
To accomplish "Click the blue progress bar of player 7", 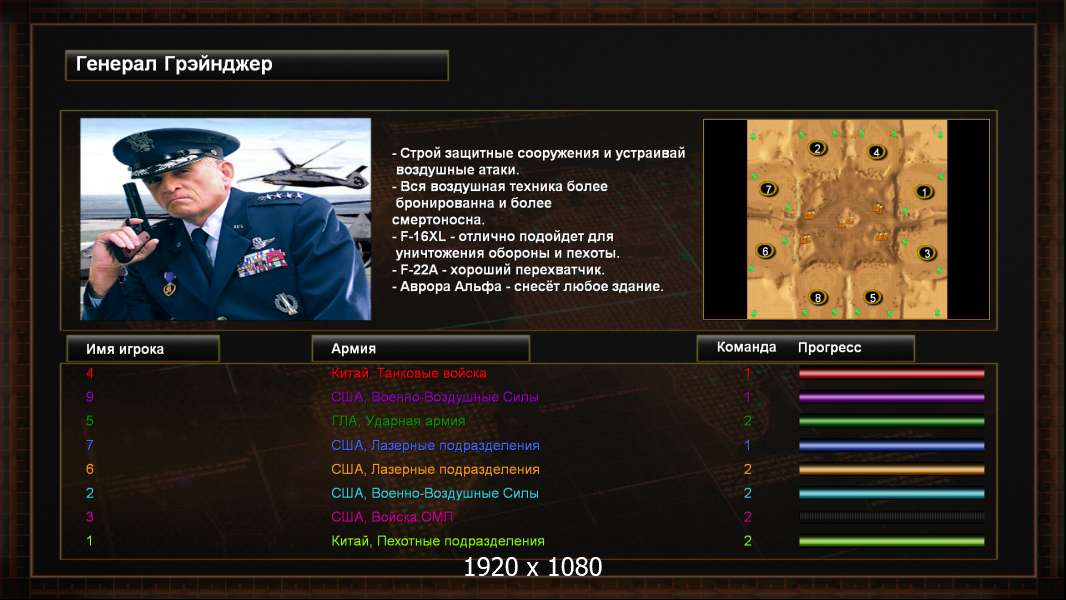I will pos(891,446).
